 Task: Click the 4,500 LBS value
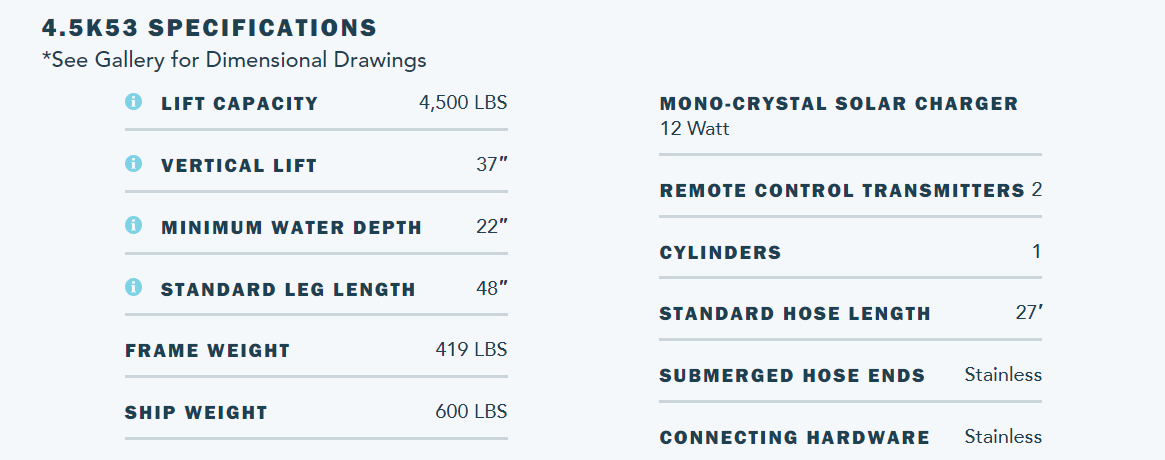[463, 103]
